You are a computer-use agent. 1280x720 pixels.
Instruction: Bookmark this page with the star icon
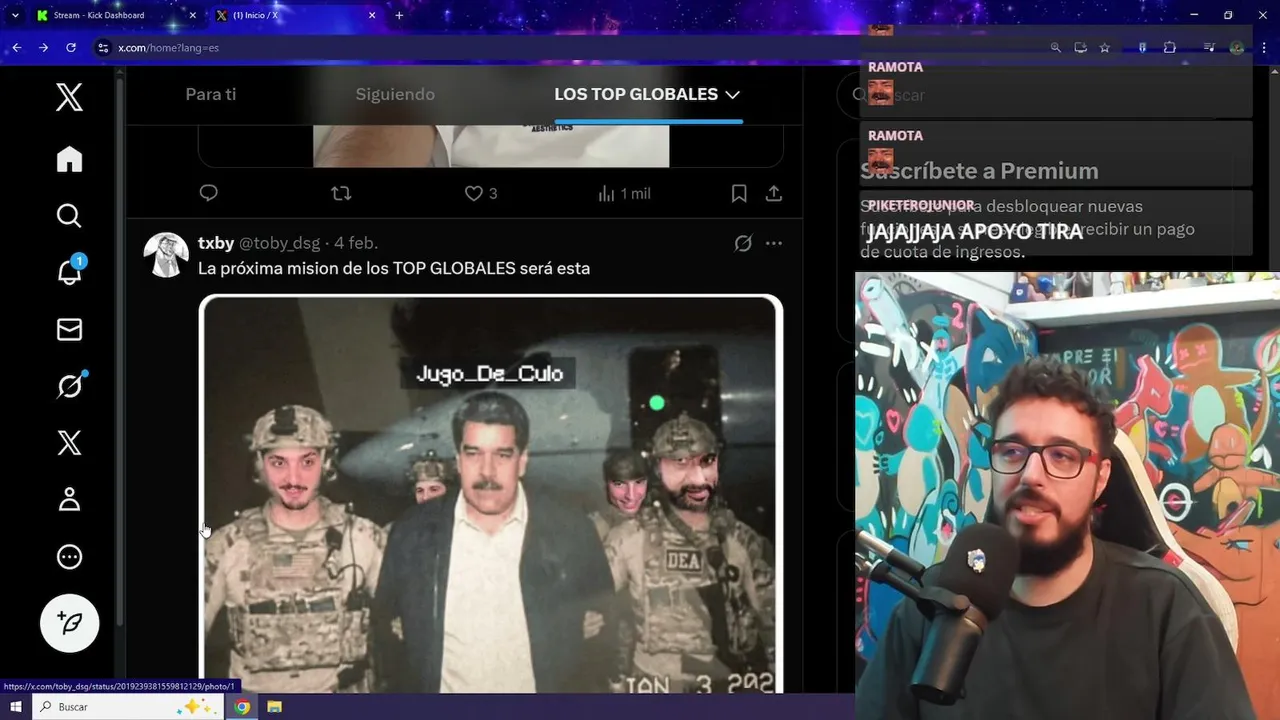click(1105, 47)
